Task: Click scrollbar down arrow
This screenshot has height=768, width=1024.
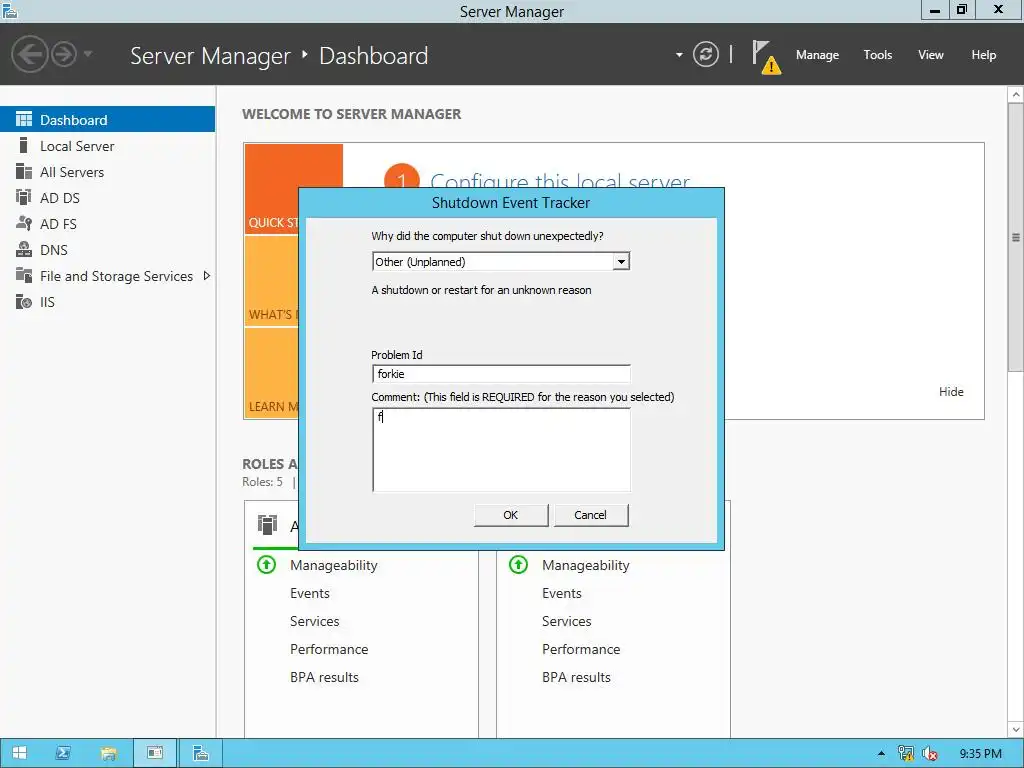Action: (x=1016, y=729)
